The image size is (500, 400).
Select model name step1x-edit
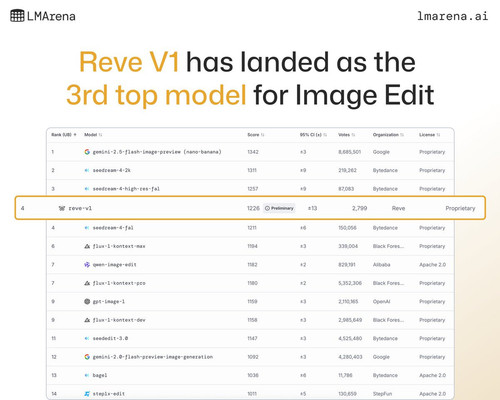tap(109, 394)
